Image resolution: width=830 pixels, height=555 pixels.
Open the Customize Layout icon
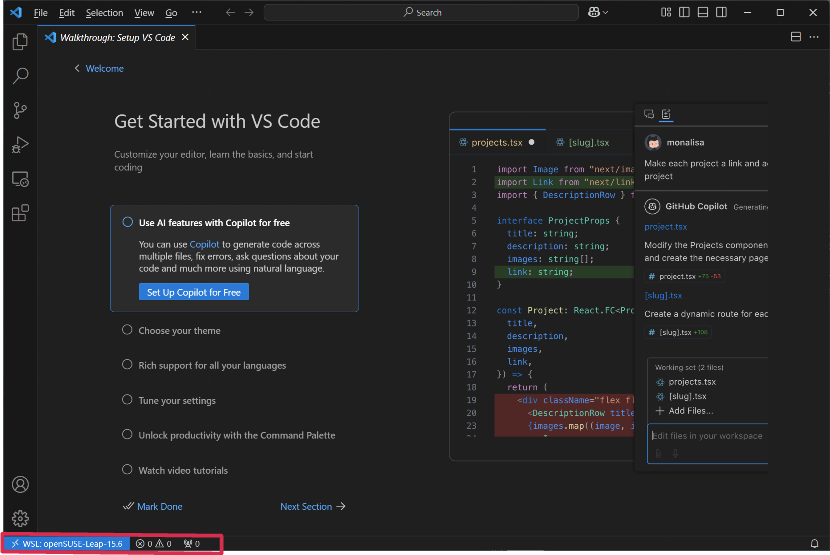tap(666, 12)
